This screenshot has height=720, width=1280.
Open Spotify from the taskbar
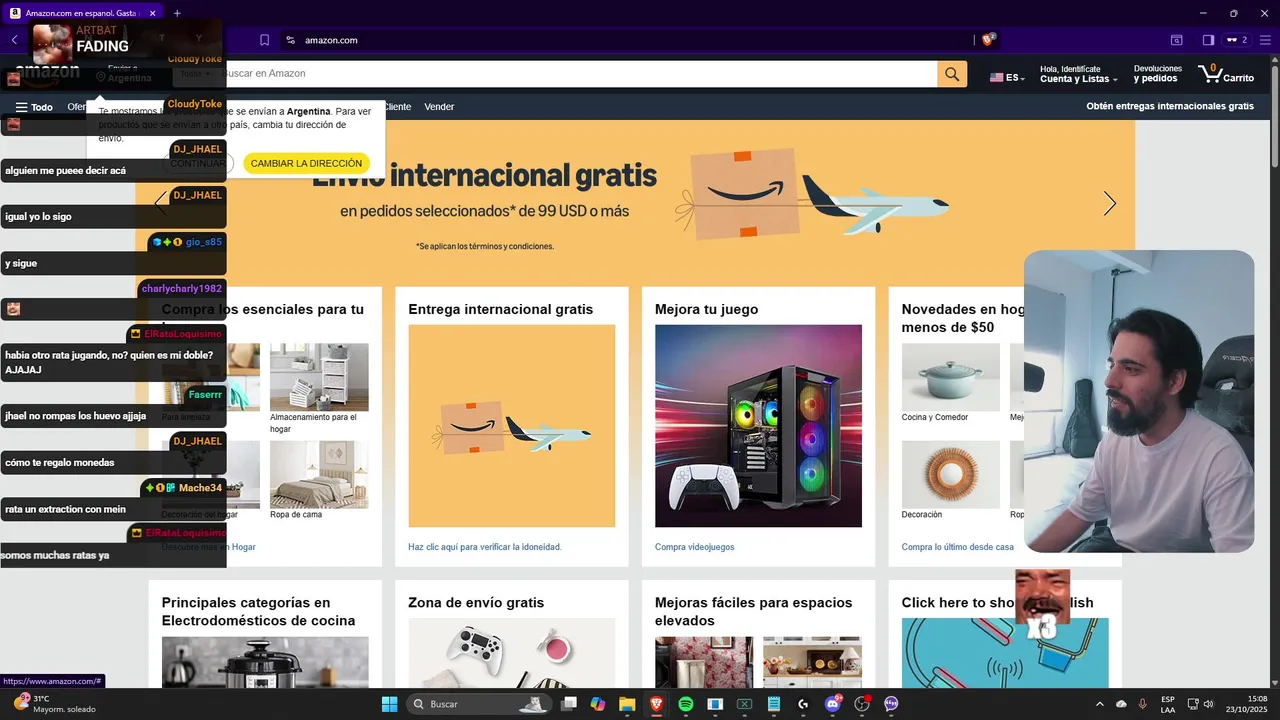pos(686,704)
